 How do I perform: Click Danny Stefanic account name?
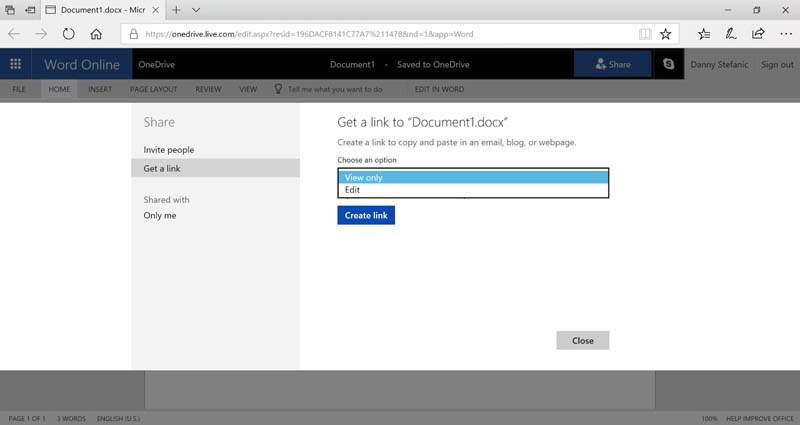tap(719, 64)
